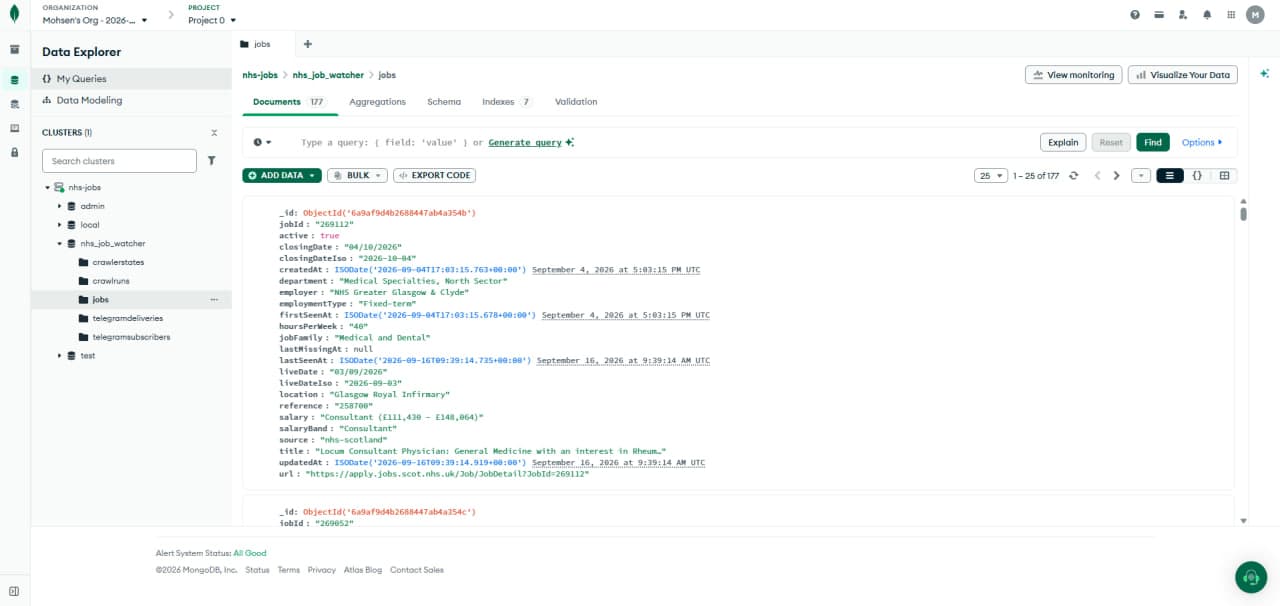Refresh the documents list
1280x606 pixels.
pyautogui.click(x=1073, y=176)
